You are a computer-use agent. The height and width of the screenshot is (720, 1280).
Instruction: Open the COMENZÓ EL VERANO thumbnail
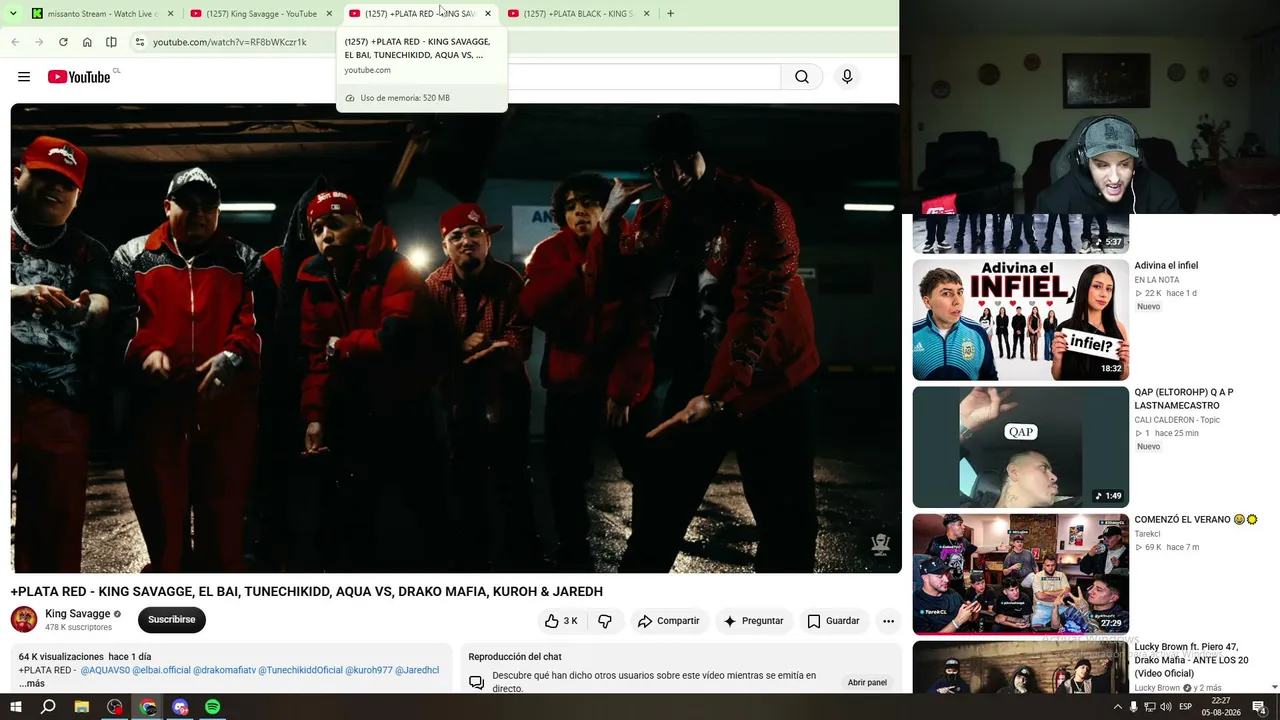[x=1021, y=574]
